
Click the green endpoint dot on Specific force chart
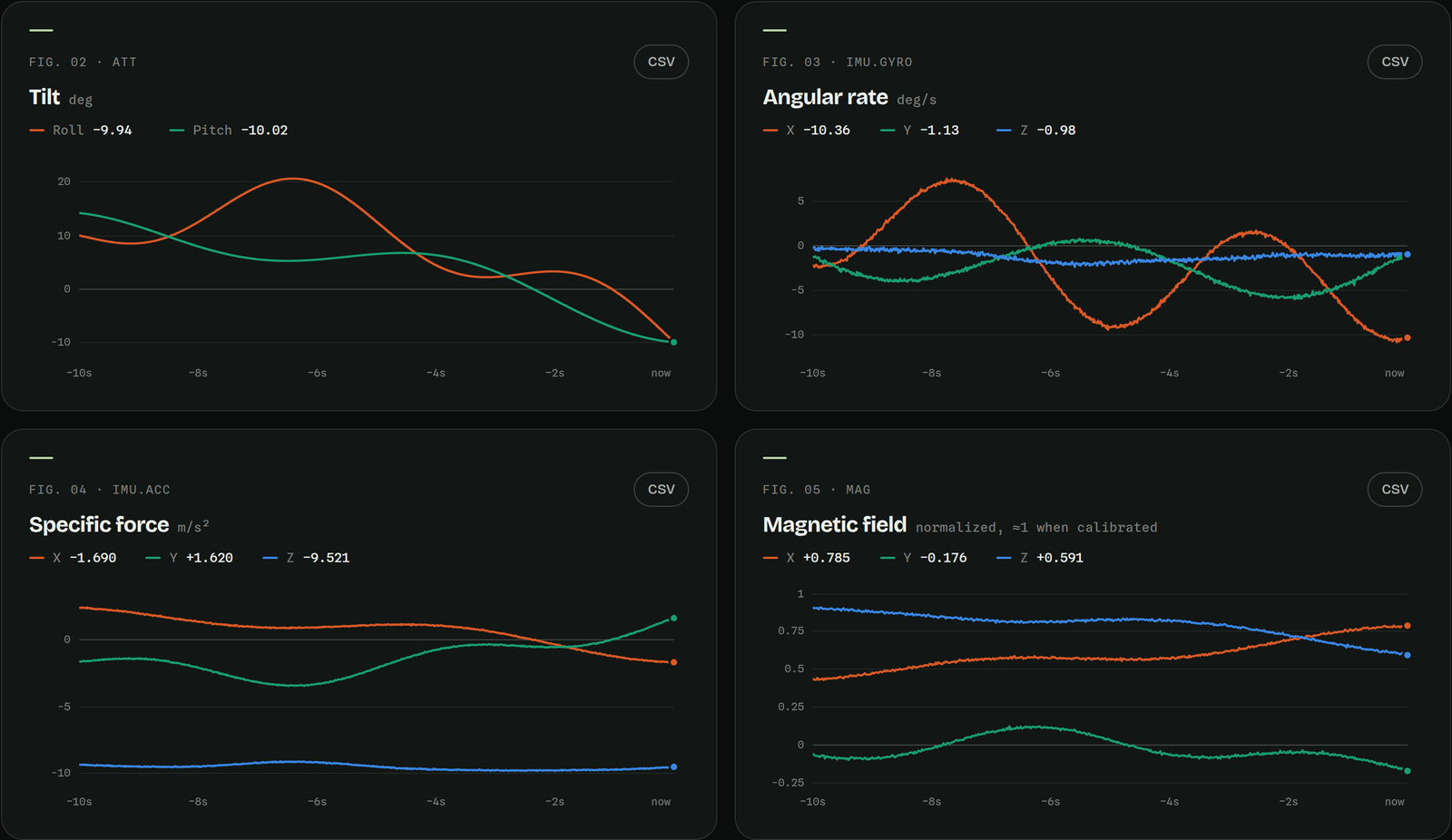[673, 619]
